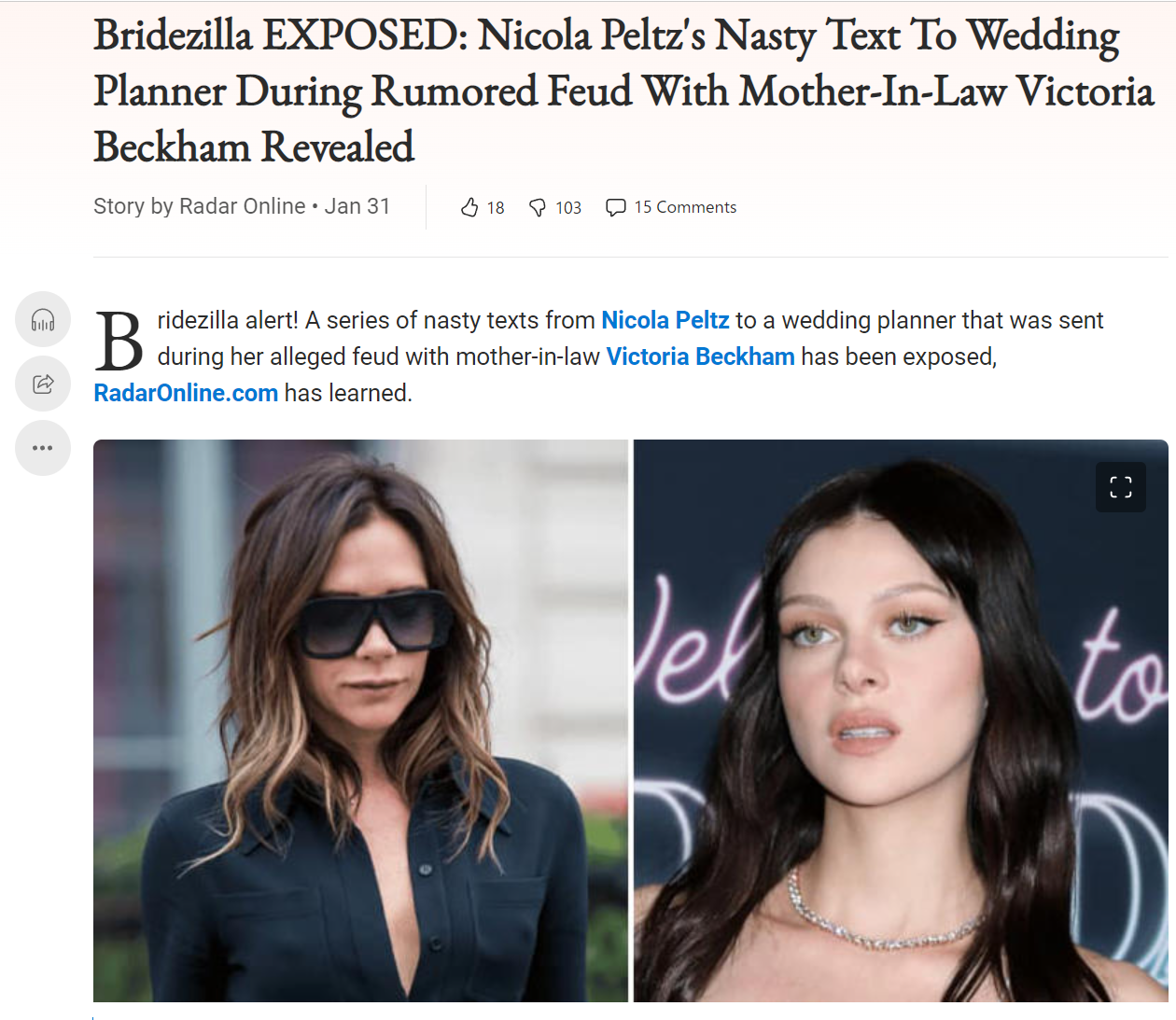Image resolution: width=1176 pixels, height=1020 pixels.
Task: Click the Bridezilla EXPOSED article headline
Action: pyautogui.click(x=623, y=91)
